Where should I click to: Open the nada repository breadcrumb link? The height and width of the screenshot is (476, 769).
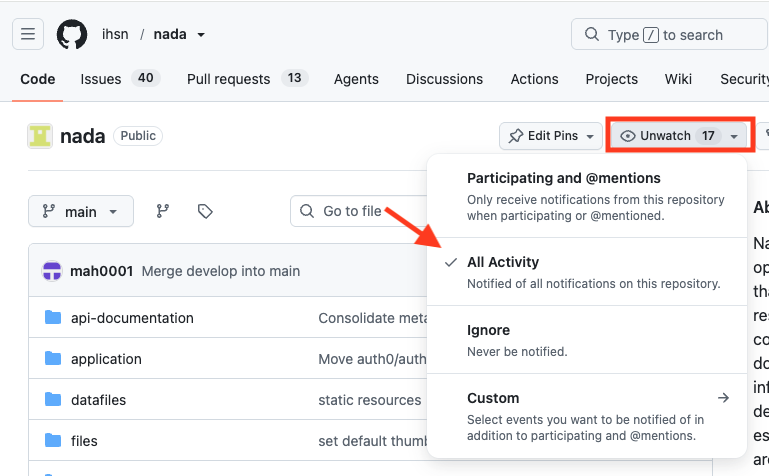tap(170, 34)
